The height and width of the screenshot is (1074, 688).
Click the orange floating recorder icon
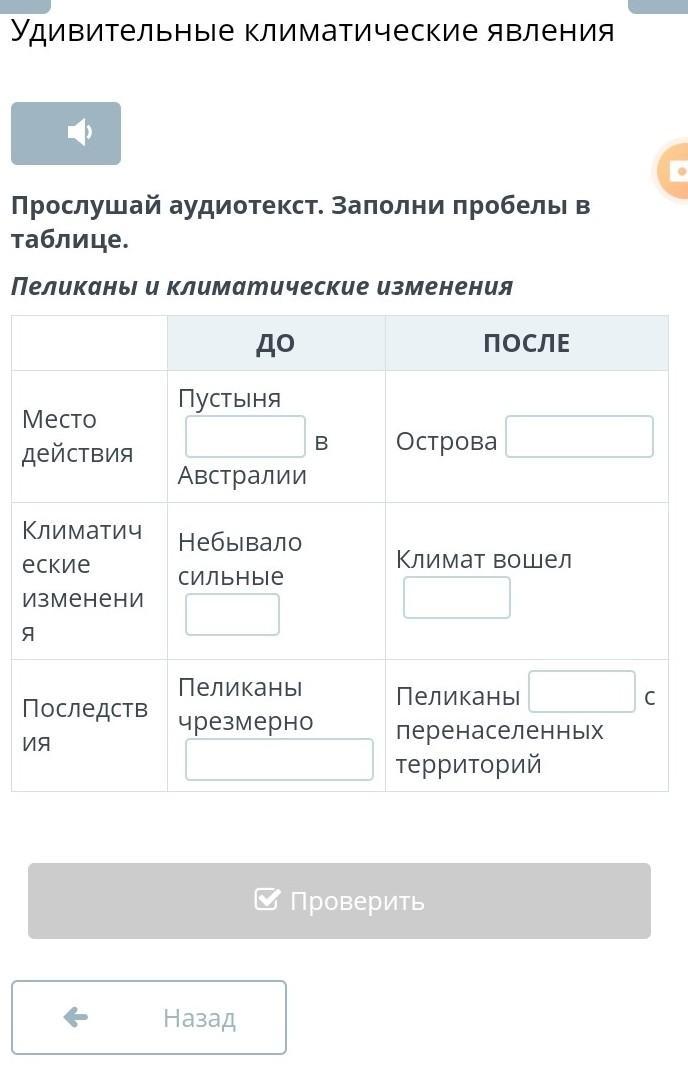tap(674, 170)
